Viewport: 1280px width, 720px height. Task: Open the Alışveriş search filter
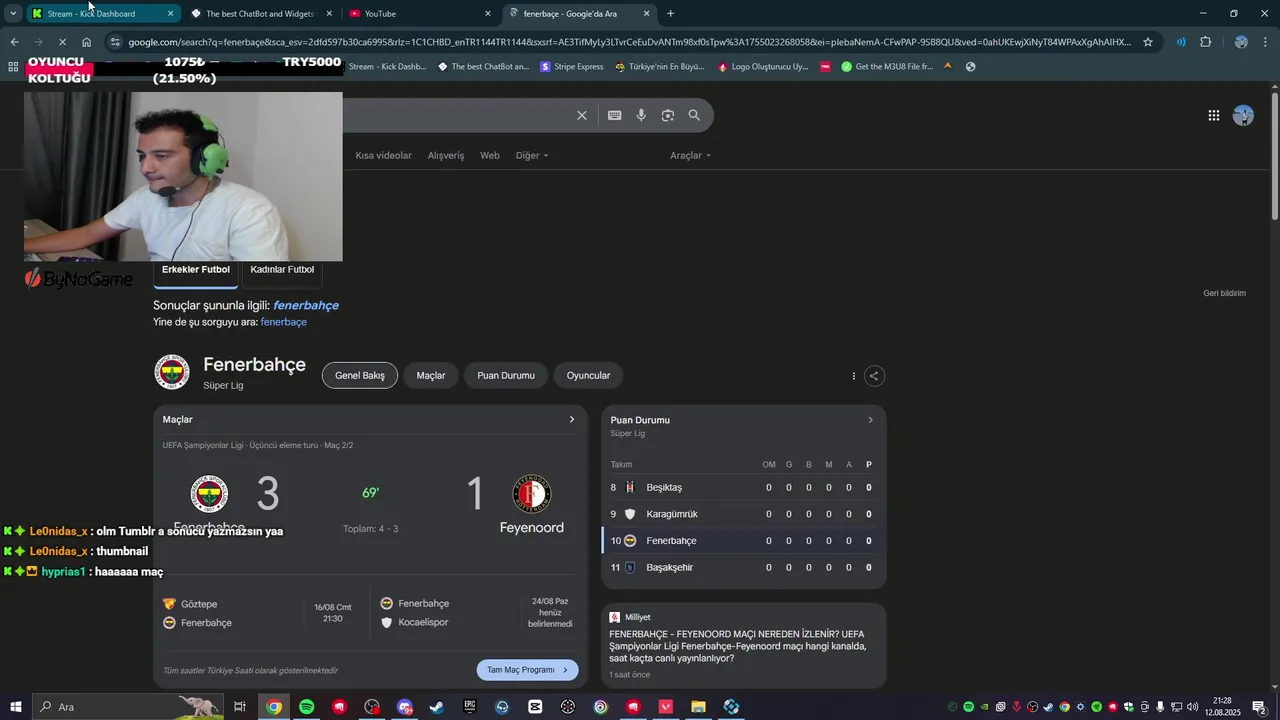tap(446, 155)
